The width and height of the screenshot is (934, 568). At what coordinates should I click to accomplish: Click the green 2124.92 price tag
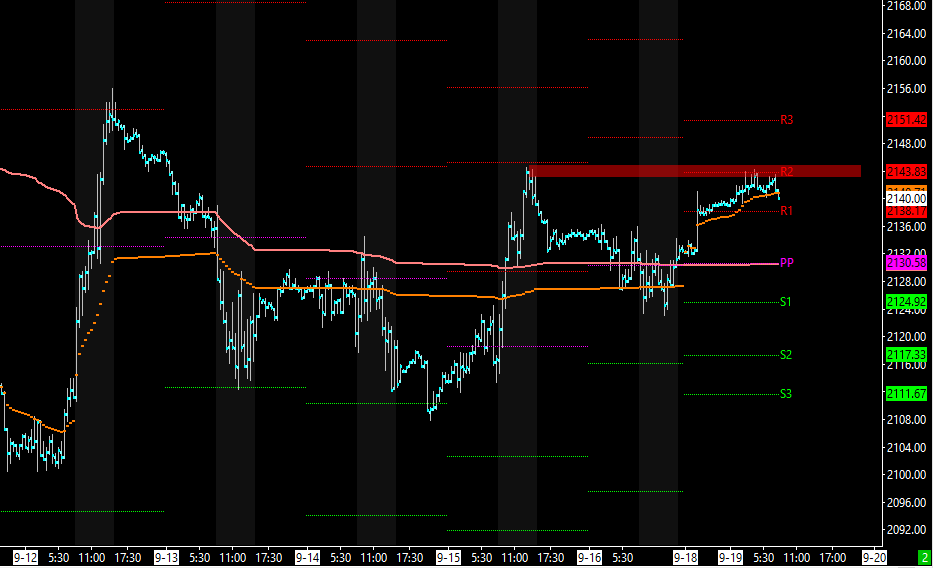coord(906,302)
